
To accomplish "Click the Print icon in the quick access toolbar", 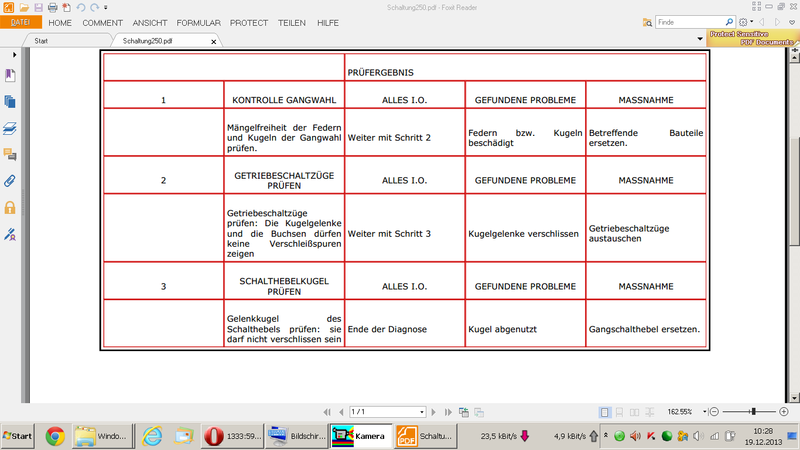I will point(51,7).
